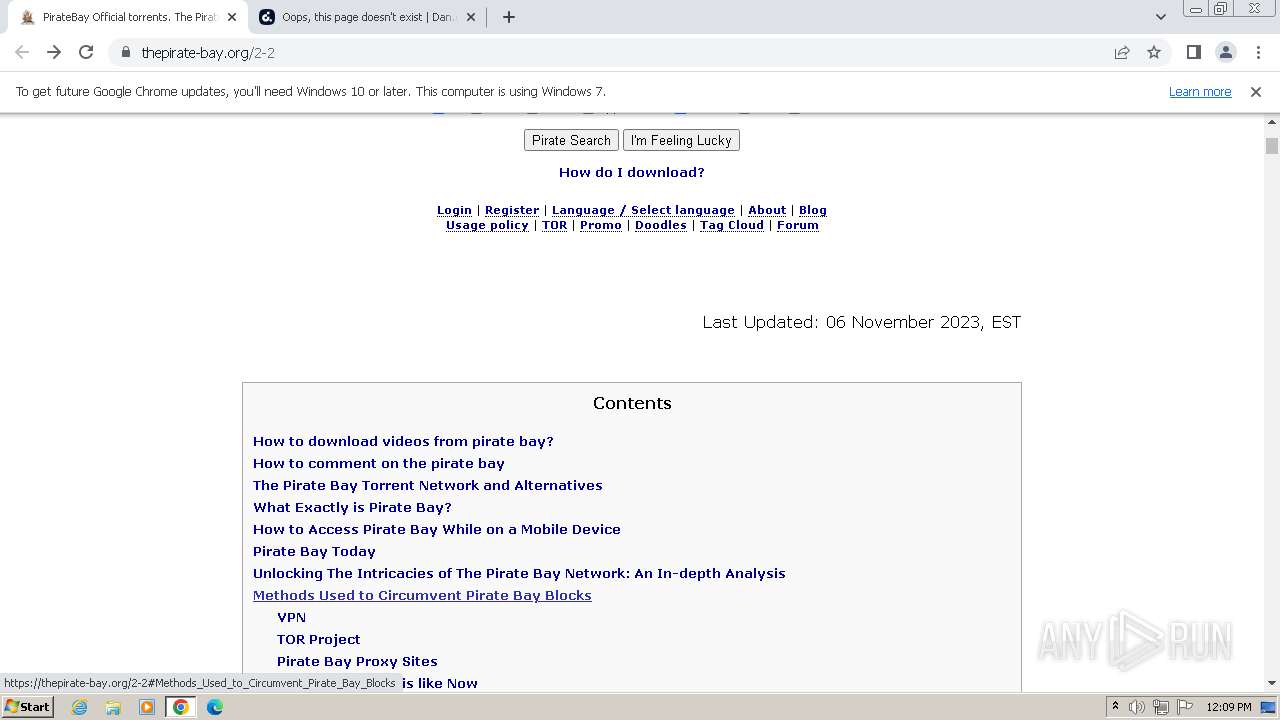Launch Internet Explorer from the taskbar
1280x720 pixels.
(79, 707)
